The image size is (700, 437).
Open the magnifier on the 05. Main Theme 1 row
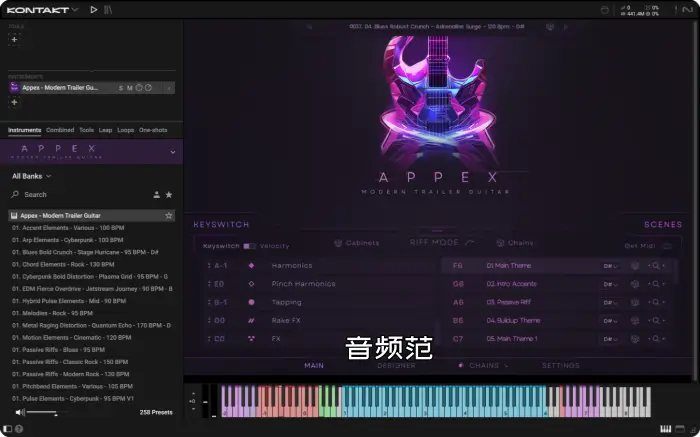click(656, 339)
